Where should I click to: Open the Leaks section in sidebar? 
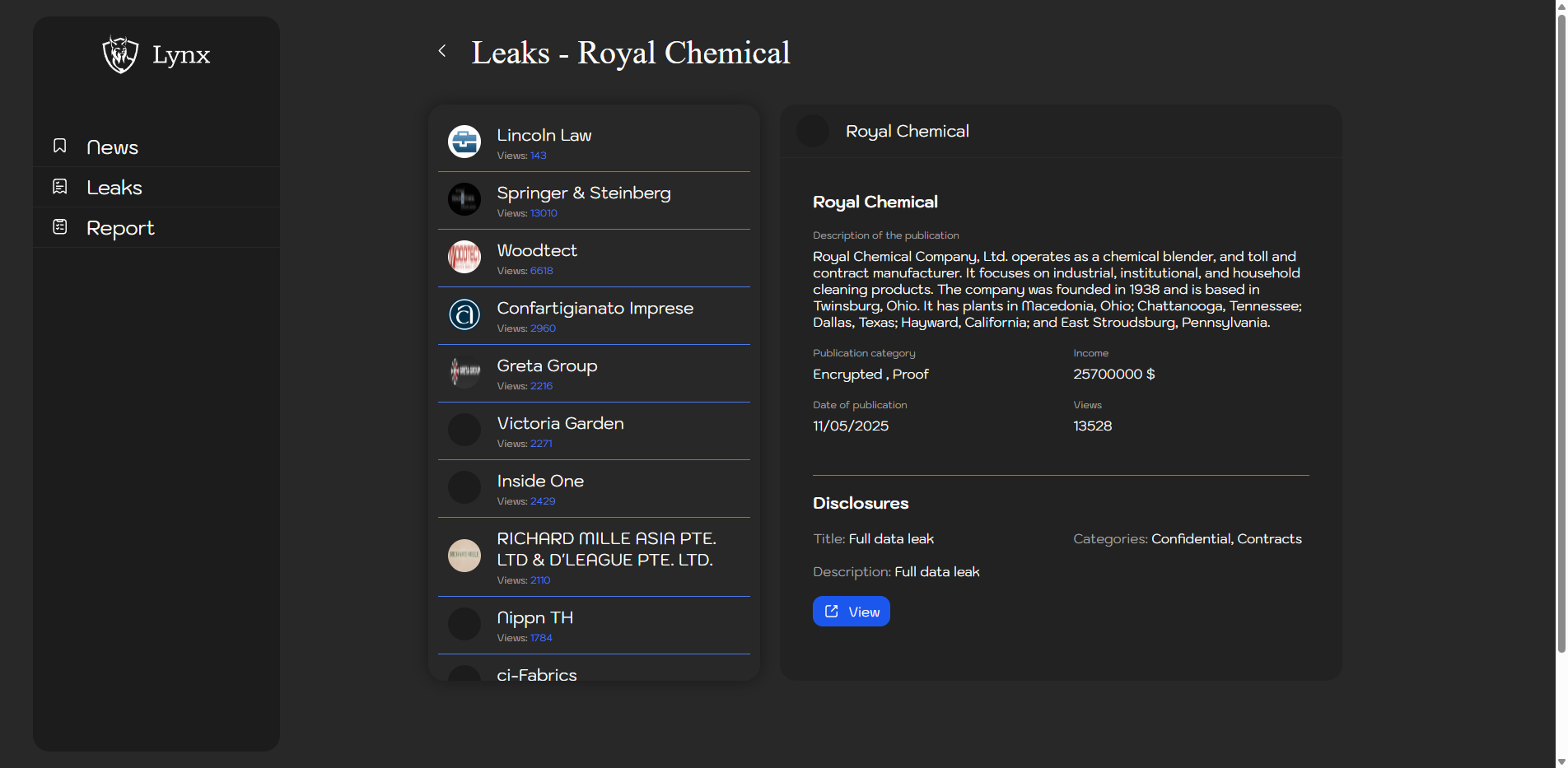114,188
